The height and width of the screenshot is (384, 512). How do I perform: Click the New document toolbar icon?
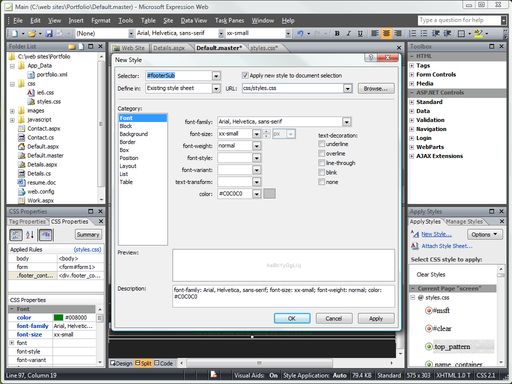[x=14, y=33]
